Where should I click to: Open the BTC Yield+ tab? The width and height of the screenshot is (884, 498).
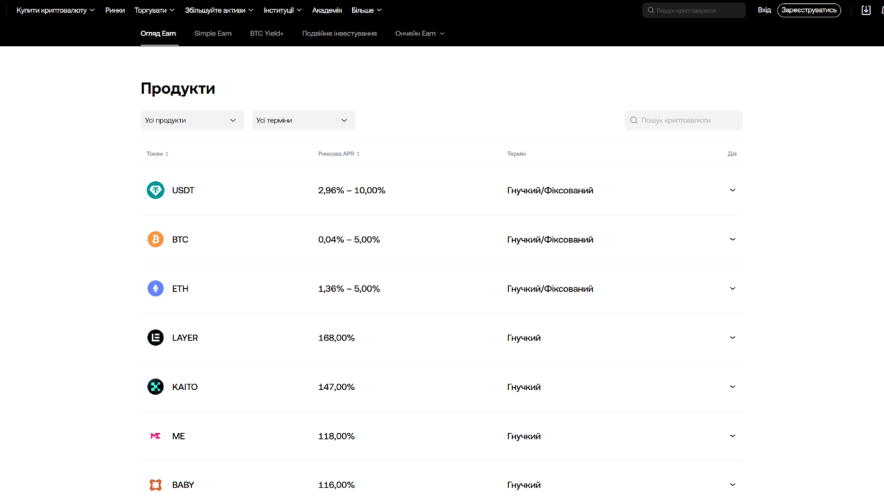click(x=266, y=33)
